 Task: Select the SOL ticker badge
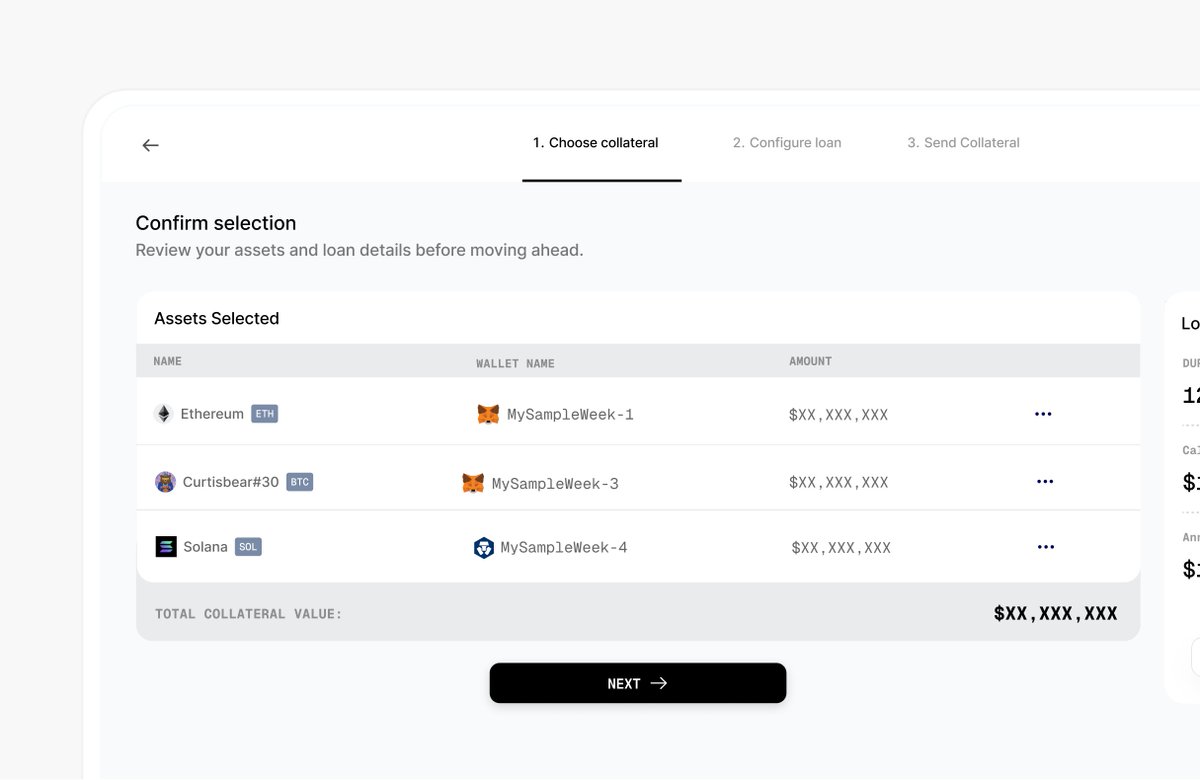pos(248,547)
